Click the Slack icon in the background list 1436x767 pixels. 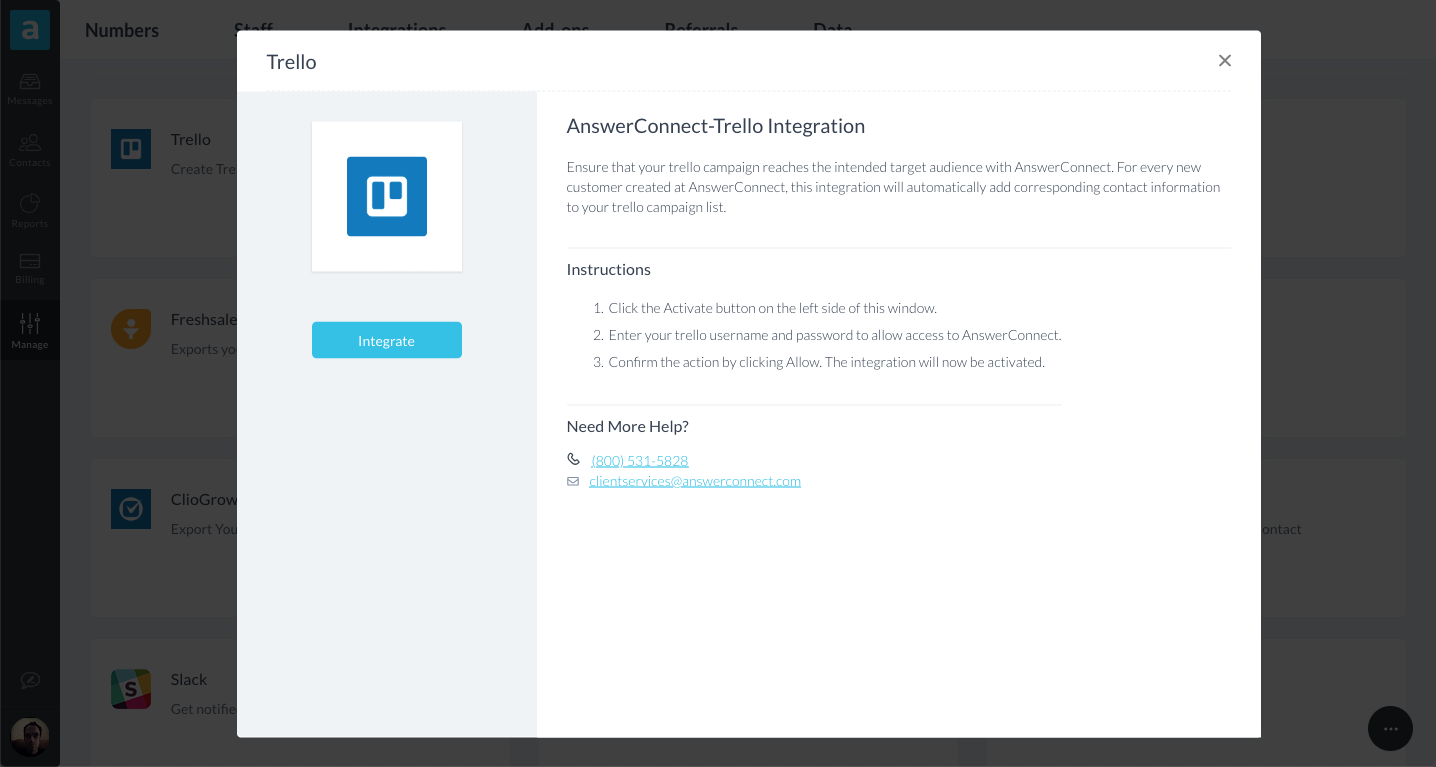(131, 689)
